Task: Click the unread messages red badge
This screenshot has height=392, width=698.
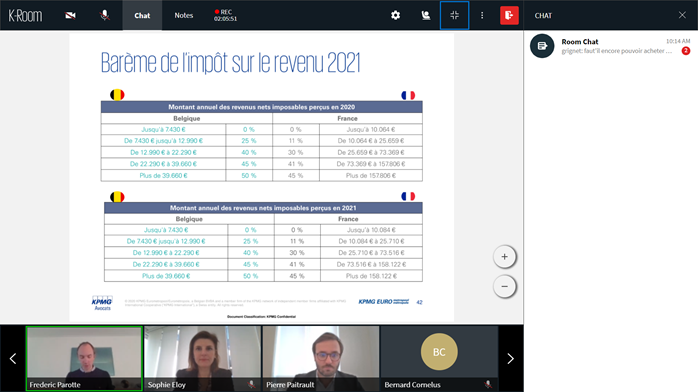Action: click(686, 51)
